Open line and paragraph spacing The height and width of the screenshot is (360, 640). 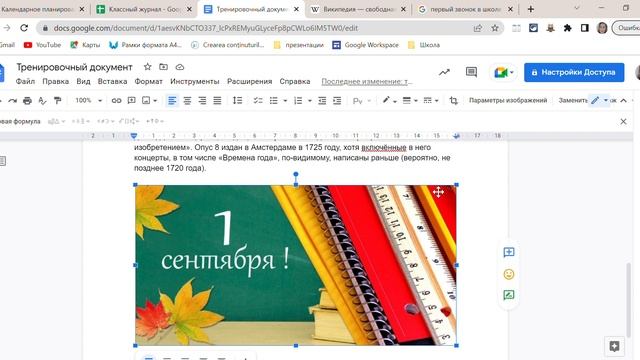pyautogui.click(x=238, y=100)
